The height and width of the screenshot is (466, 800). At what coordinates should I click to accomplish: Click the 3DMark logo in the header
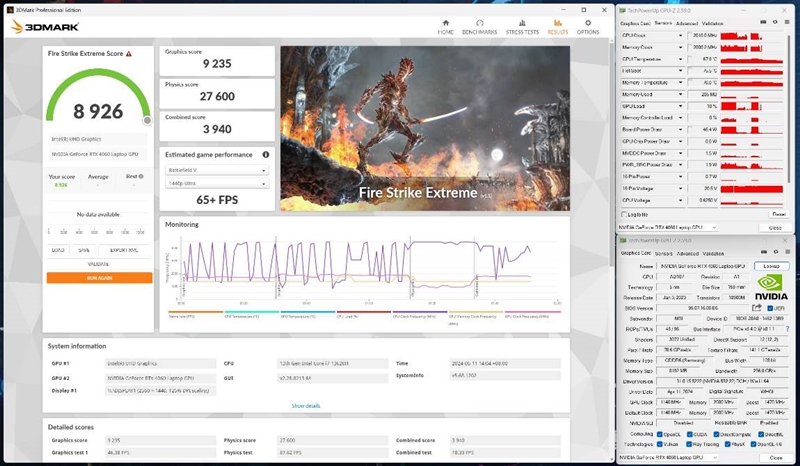coord(45,27)
